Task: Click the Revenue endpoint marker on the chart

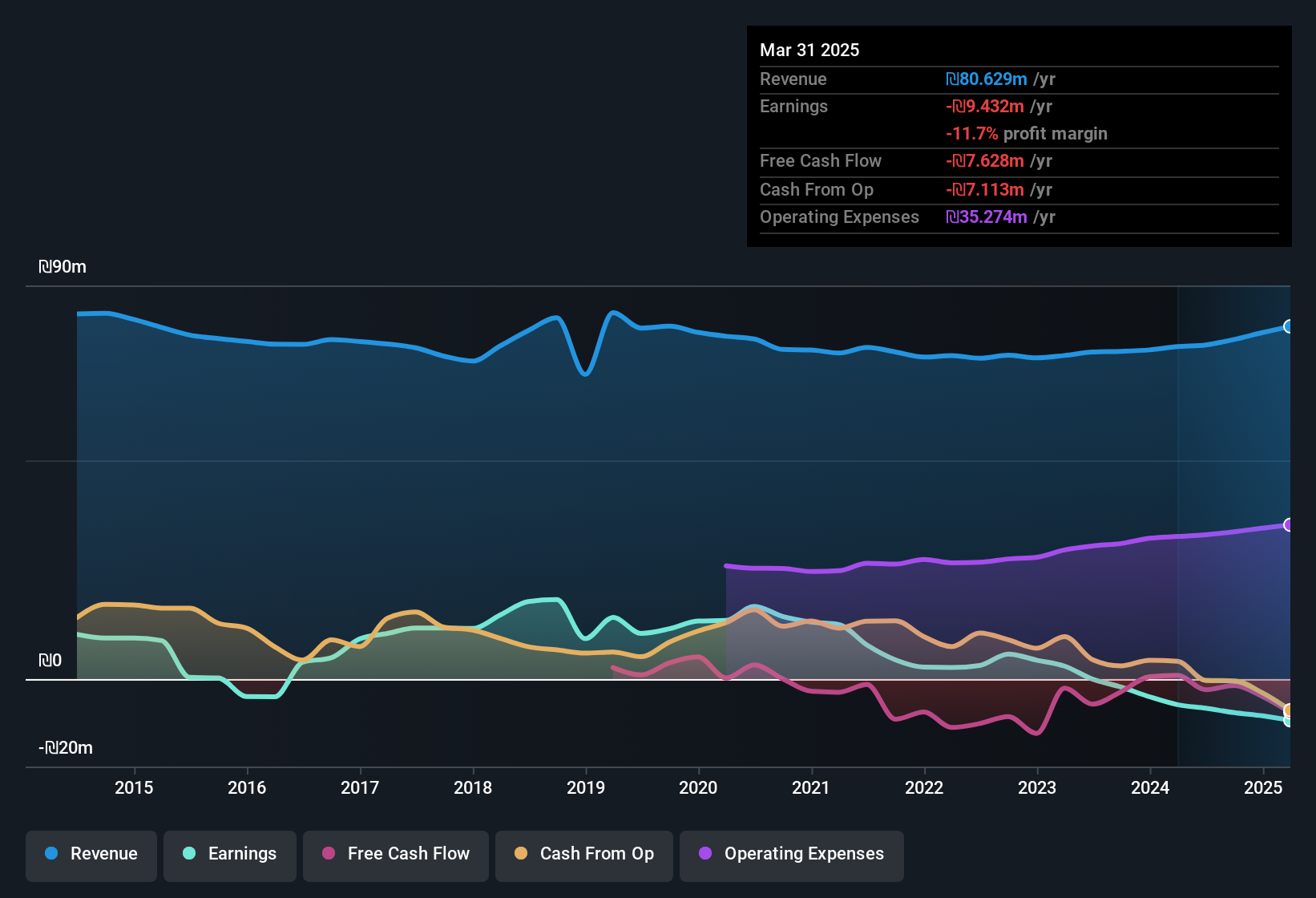Action: point(1288,326)
